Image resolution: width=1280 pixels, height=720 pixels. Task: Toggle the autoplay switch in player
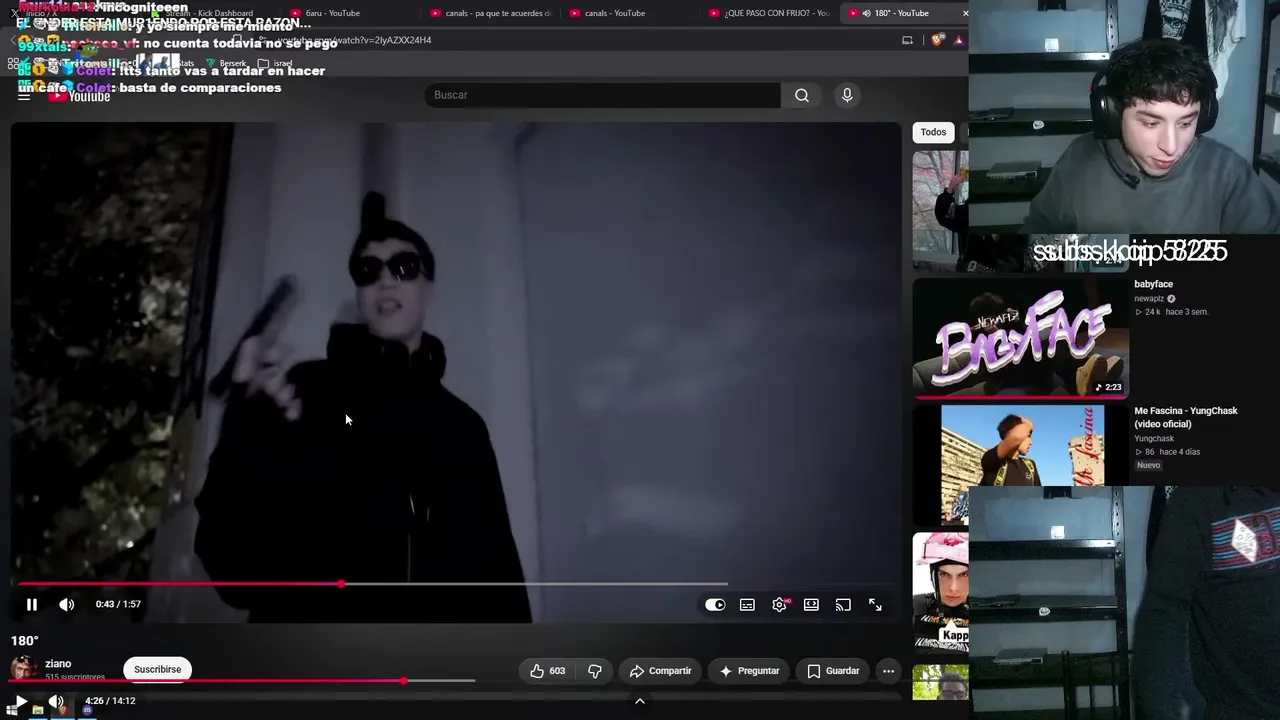pyautogui.click(x=715, y=605)
